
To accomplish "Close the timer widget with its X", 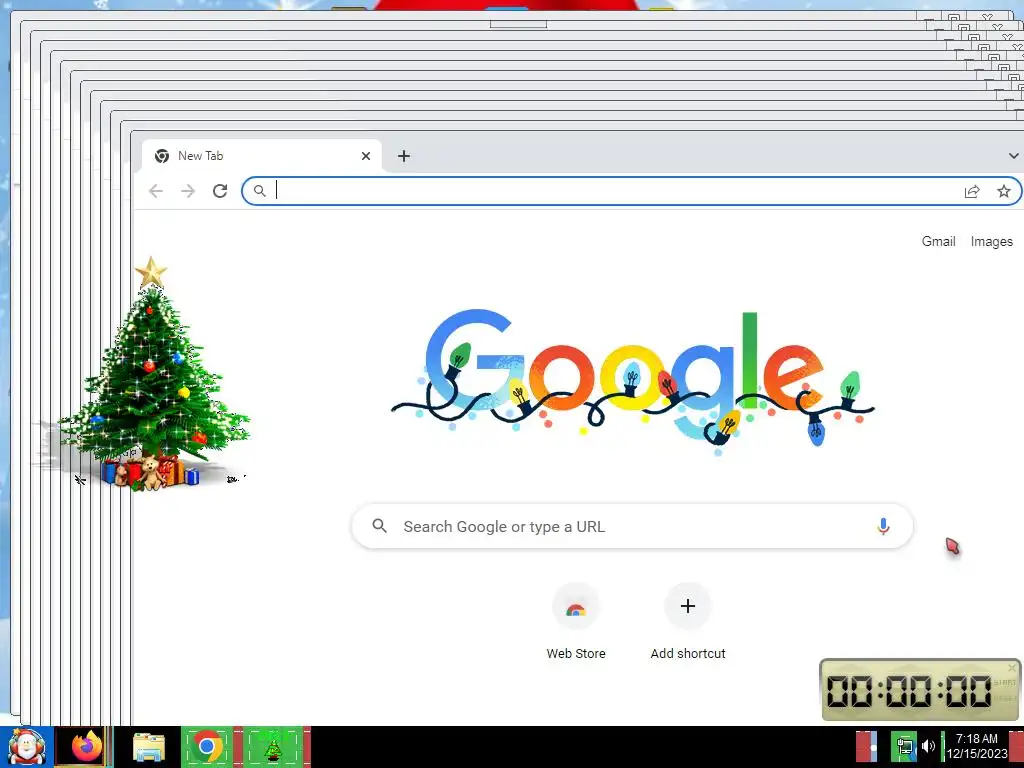I will (x=1012, y=667).
